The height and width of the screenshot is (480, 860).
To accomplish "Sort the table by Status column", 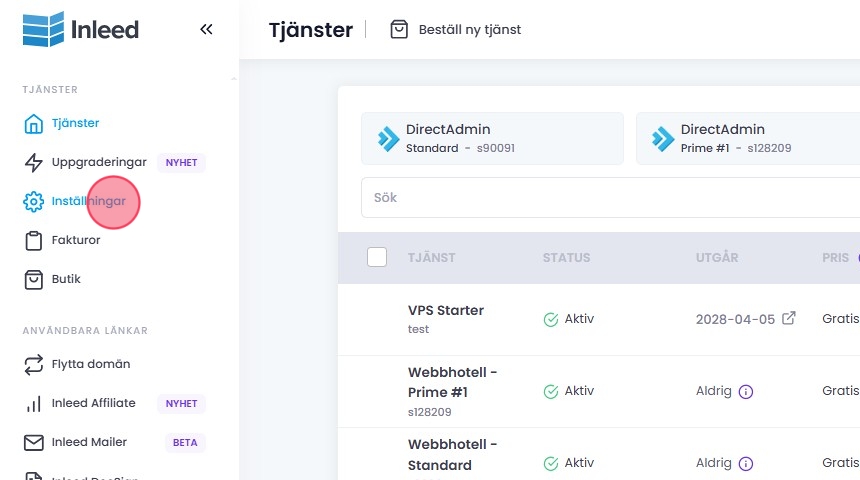I will [566, 258].
